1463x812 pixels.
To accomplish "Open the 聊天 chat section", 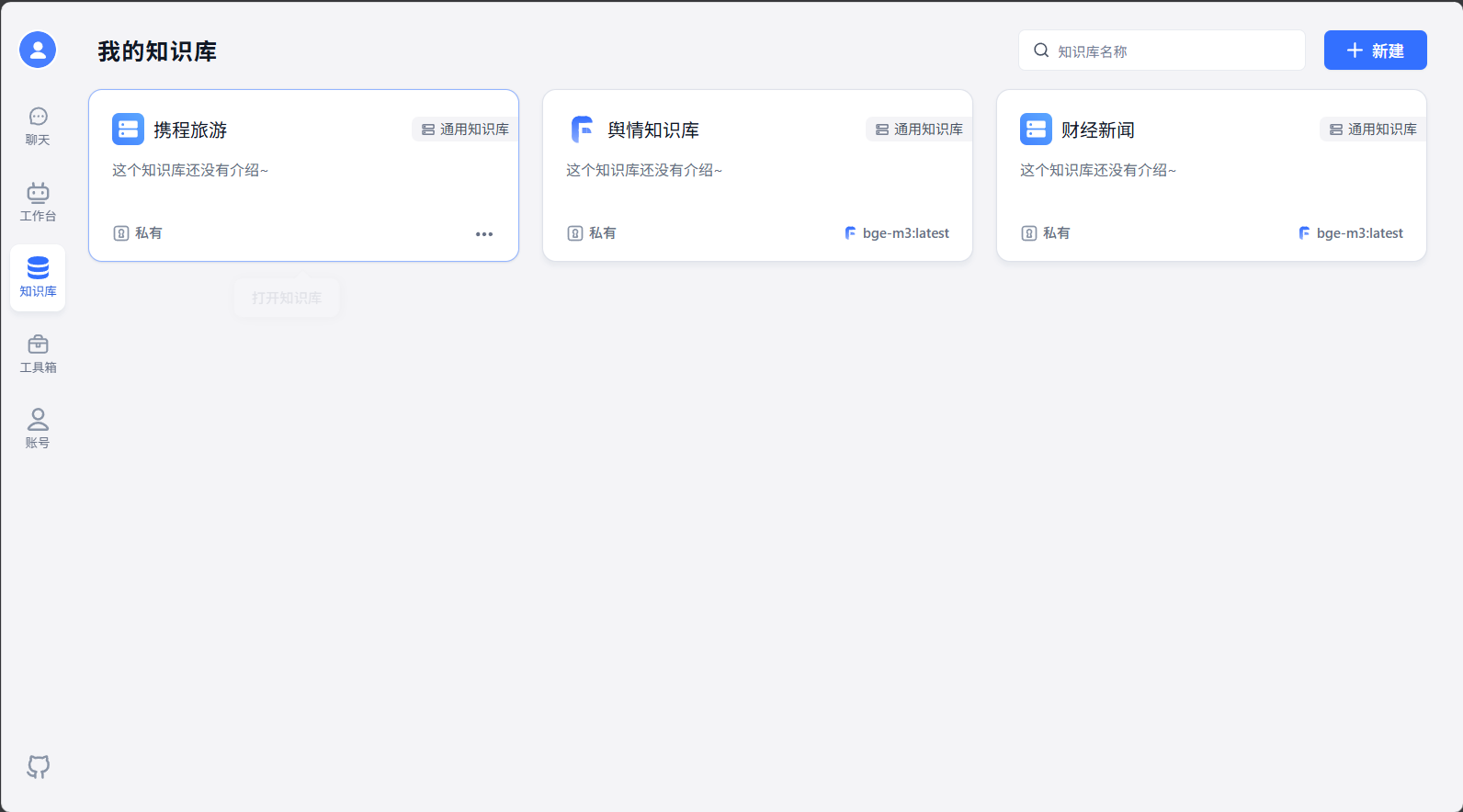I will pos(38,126).
